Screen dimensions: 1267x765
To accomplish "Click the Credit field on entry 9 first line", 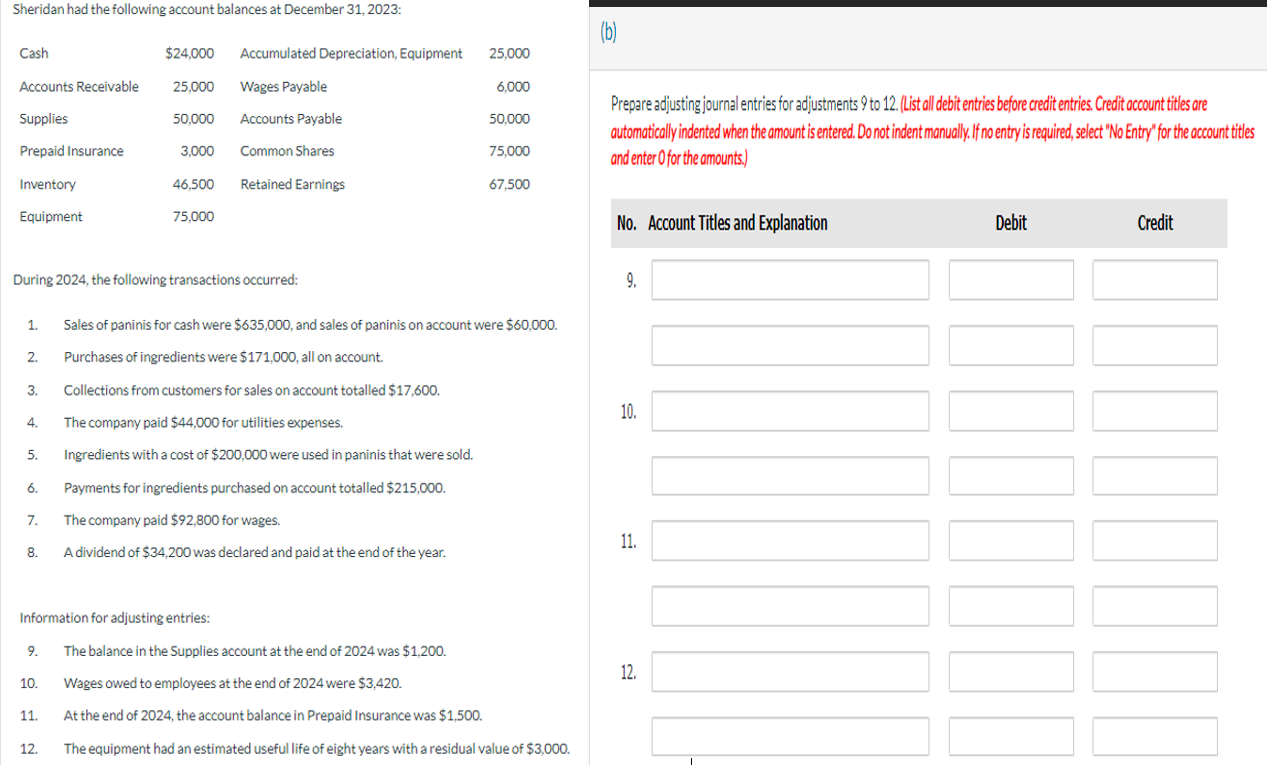I will pos(1154,280).
